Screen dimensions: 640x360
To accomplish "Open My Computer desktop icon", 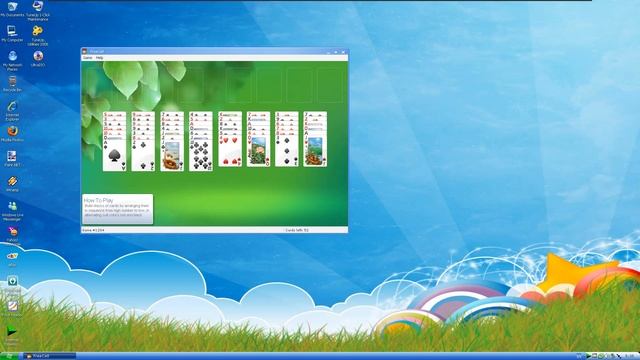I will [12, 33].
